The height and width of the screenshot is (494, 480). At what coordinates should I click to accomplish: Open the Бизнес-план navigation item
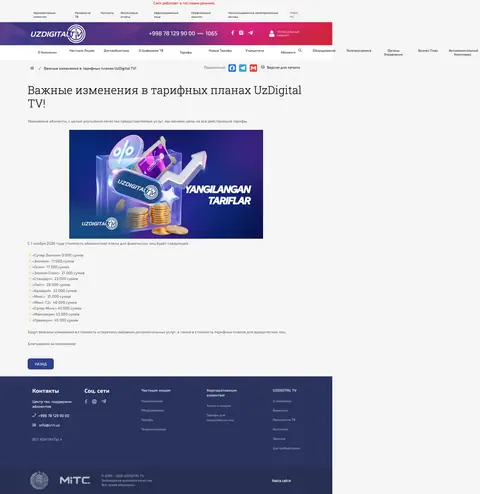point(428,51)
